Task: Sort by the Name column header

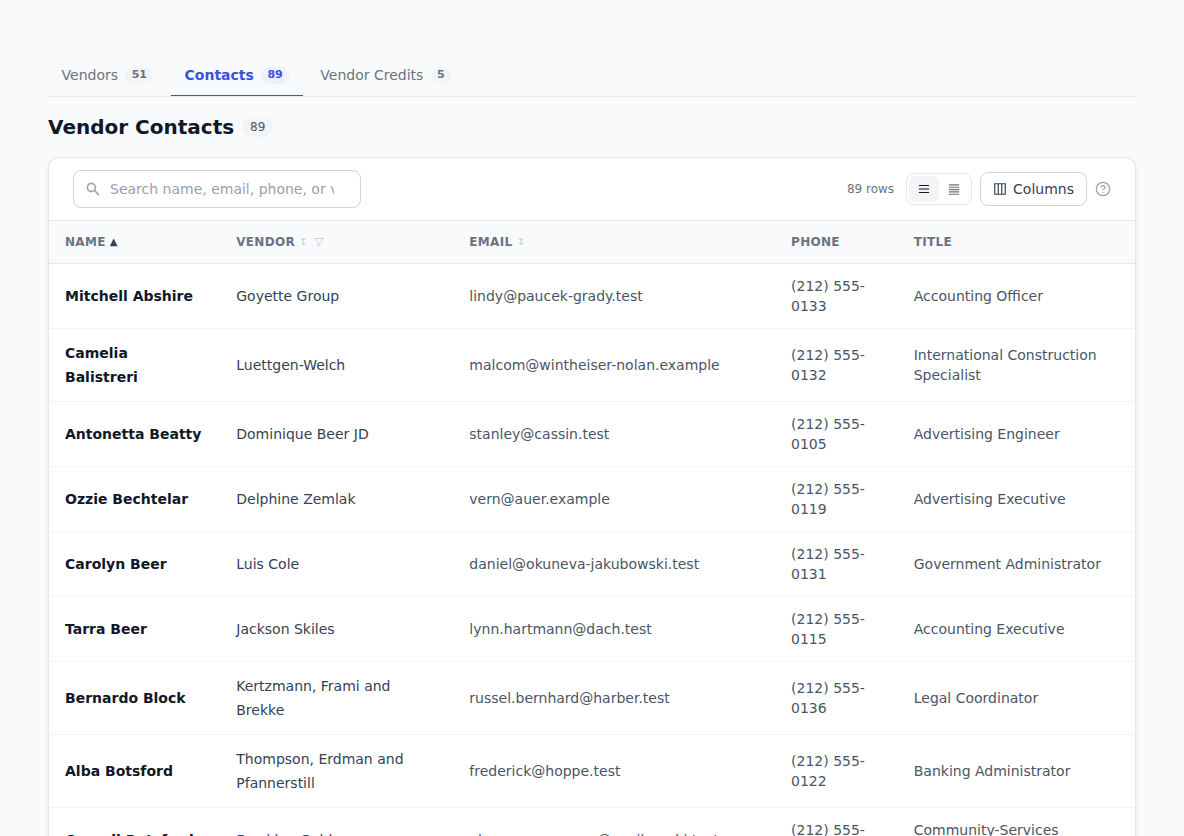Action: (91, 242)
